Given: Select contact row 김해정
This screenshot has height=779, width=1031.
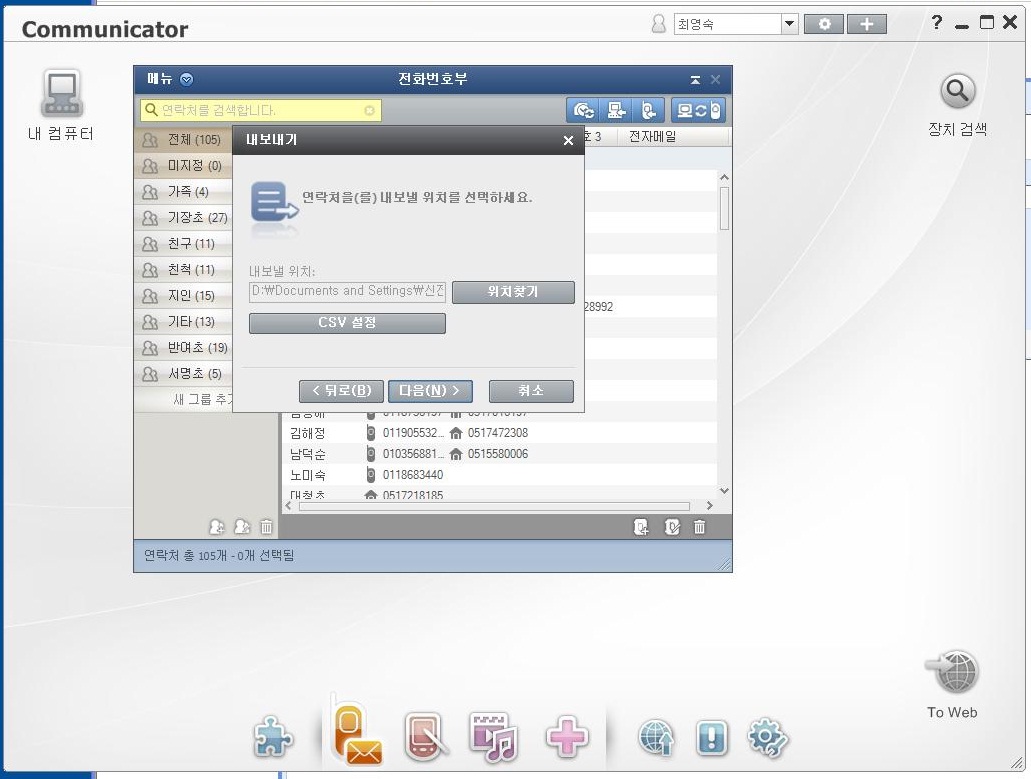Looking at the screenshot, I should pyautogui.click(x=500, y=433).
